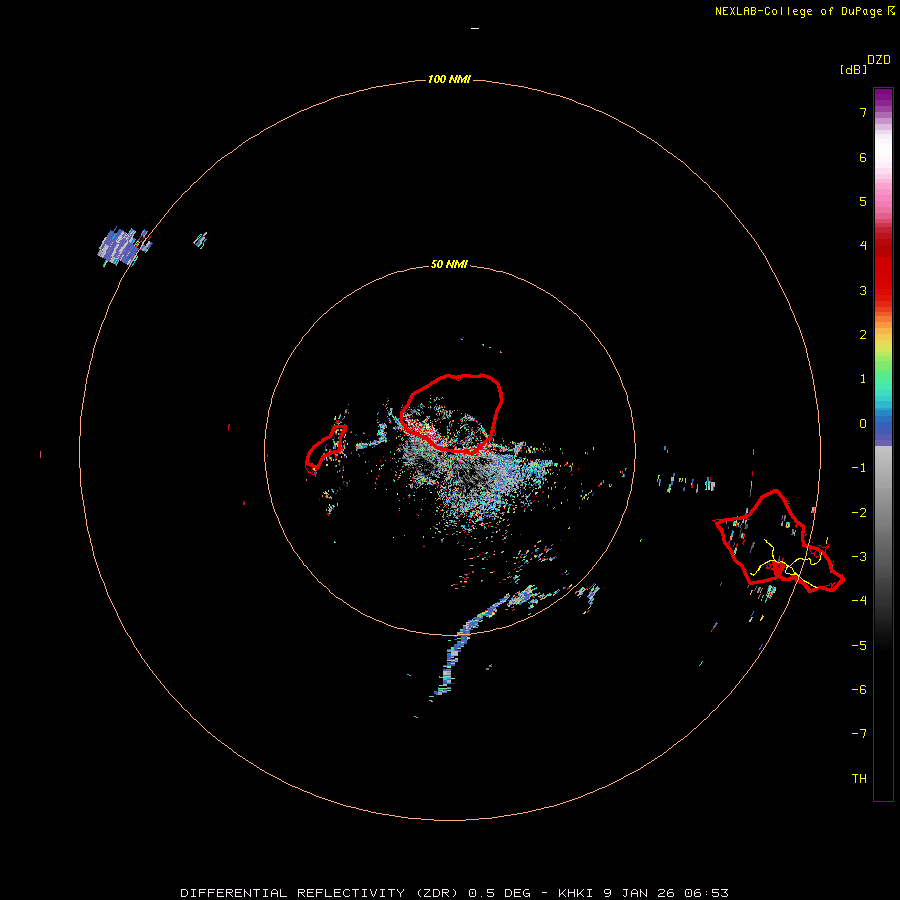
Task: Select the -3 dB scale label
Action: pos(859,557)
